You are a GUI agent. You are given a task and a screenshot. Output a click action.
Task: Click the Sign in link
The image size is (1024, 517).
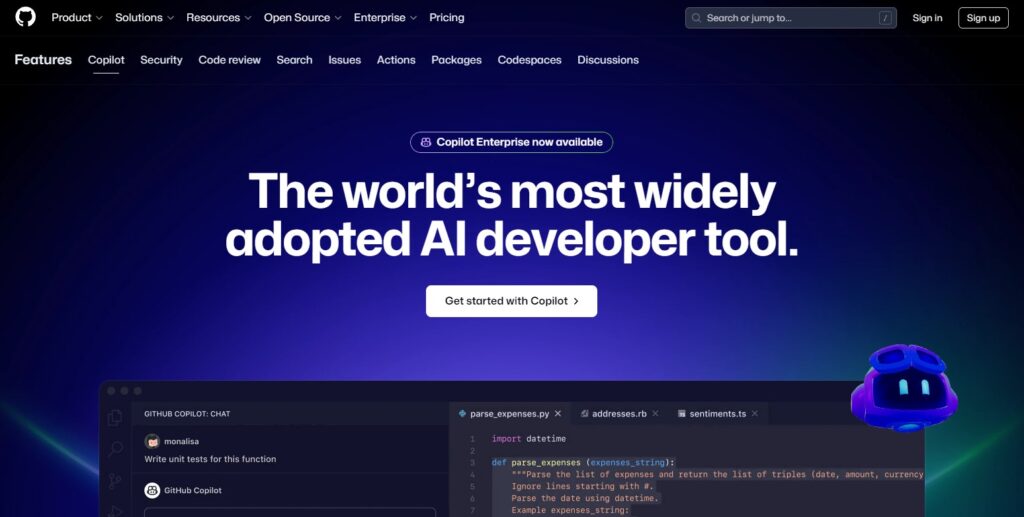tap(927, 18)
